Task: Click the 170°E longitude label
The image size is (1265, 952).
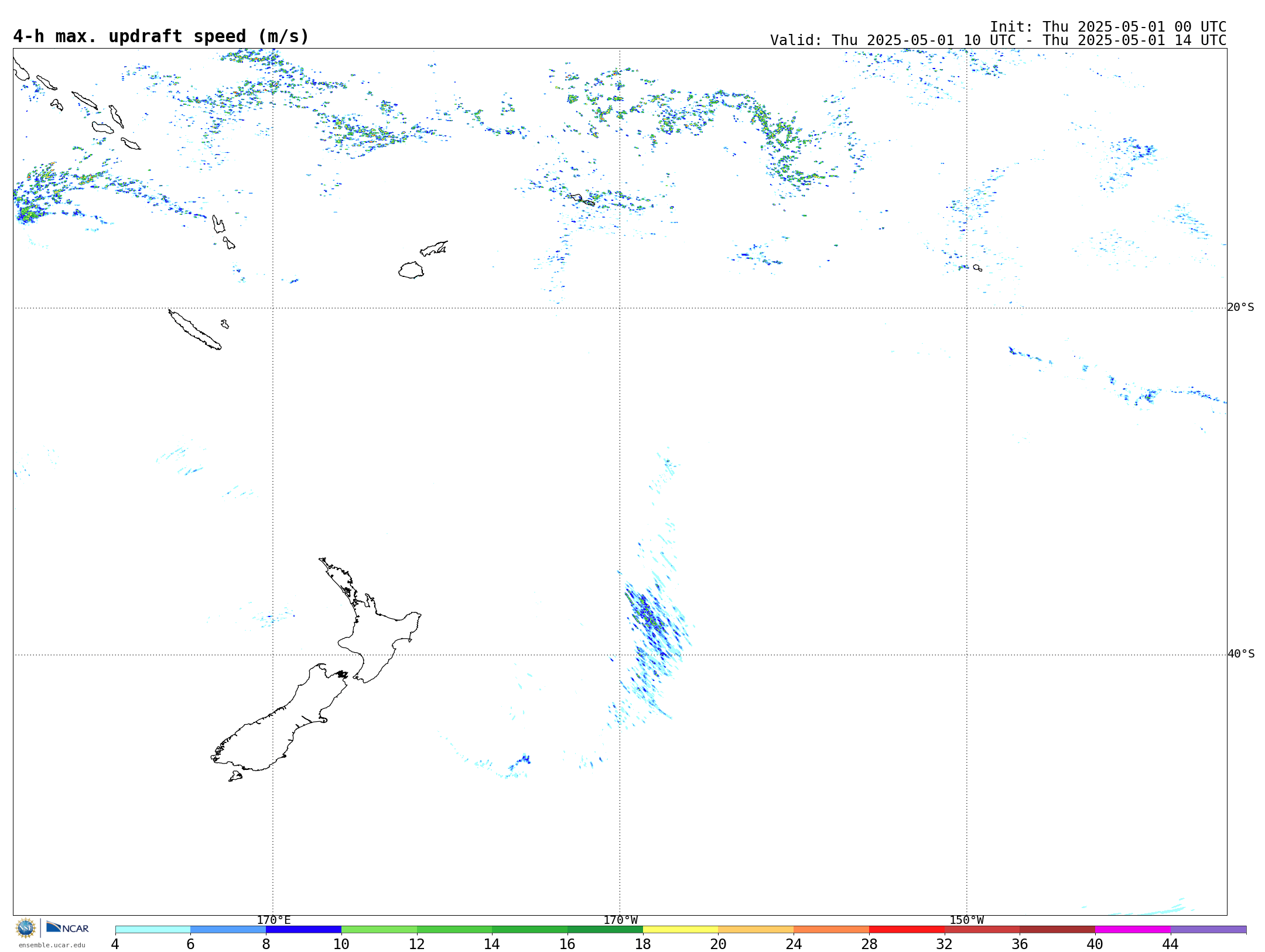Action: [273, 920]
